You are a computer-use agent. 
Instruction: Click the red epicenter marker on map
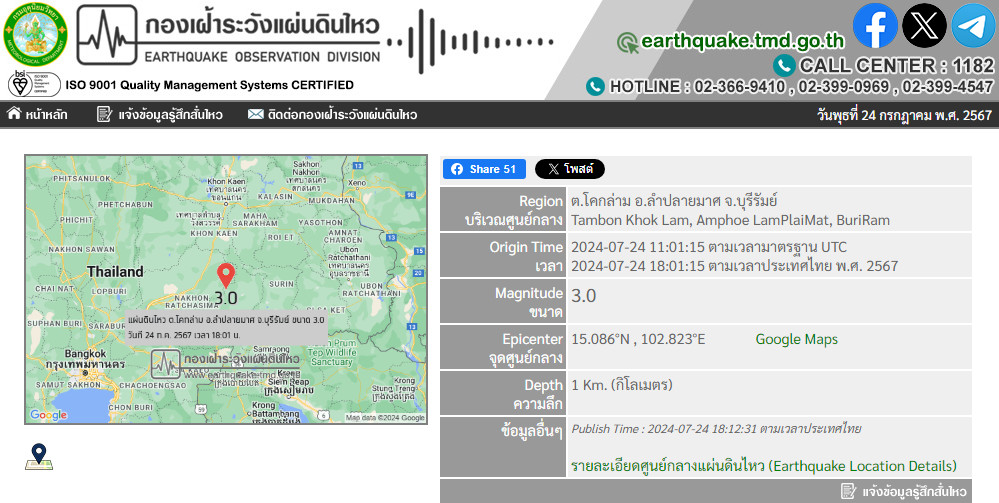(226, 276)
